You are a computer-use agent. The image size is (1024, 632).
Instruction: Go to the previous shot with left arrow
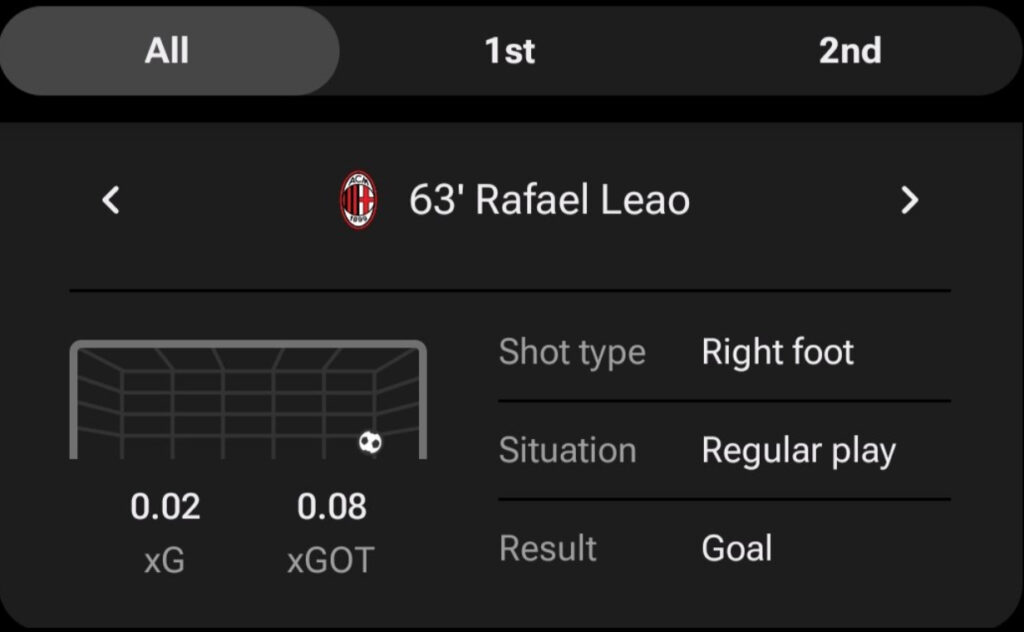(111, 201)
